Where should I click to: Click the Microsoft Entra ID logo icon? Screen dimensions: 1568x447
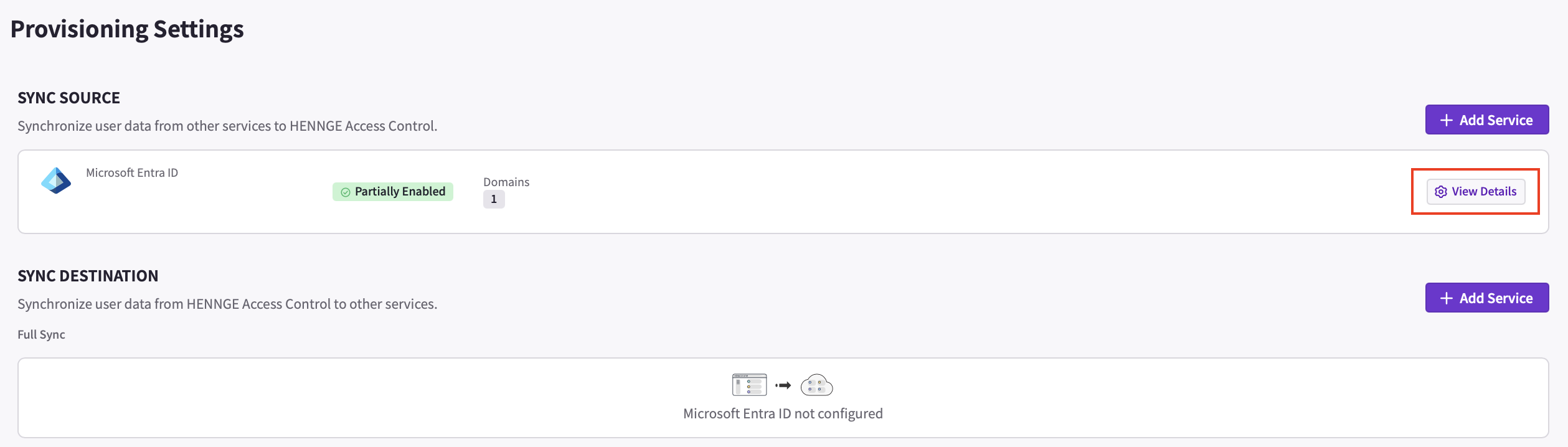[x=56, y=181]
